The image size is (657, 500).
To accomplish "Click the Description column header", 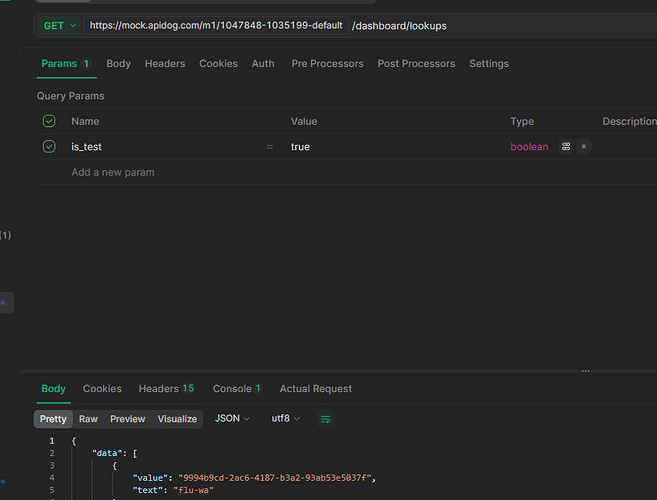I will click(x=629, y=121).
